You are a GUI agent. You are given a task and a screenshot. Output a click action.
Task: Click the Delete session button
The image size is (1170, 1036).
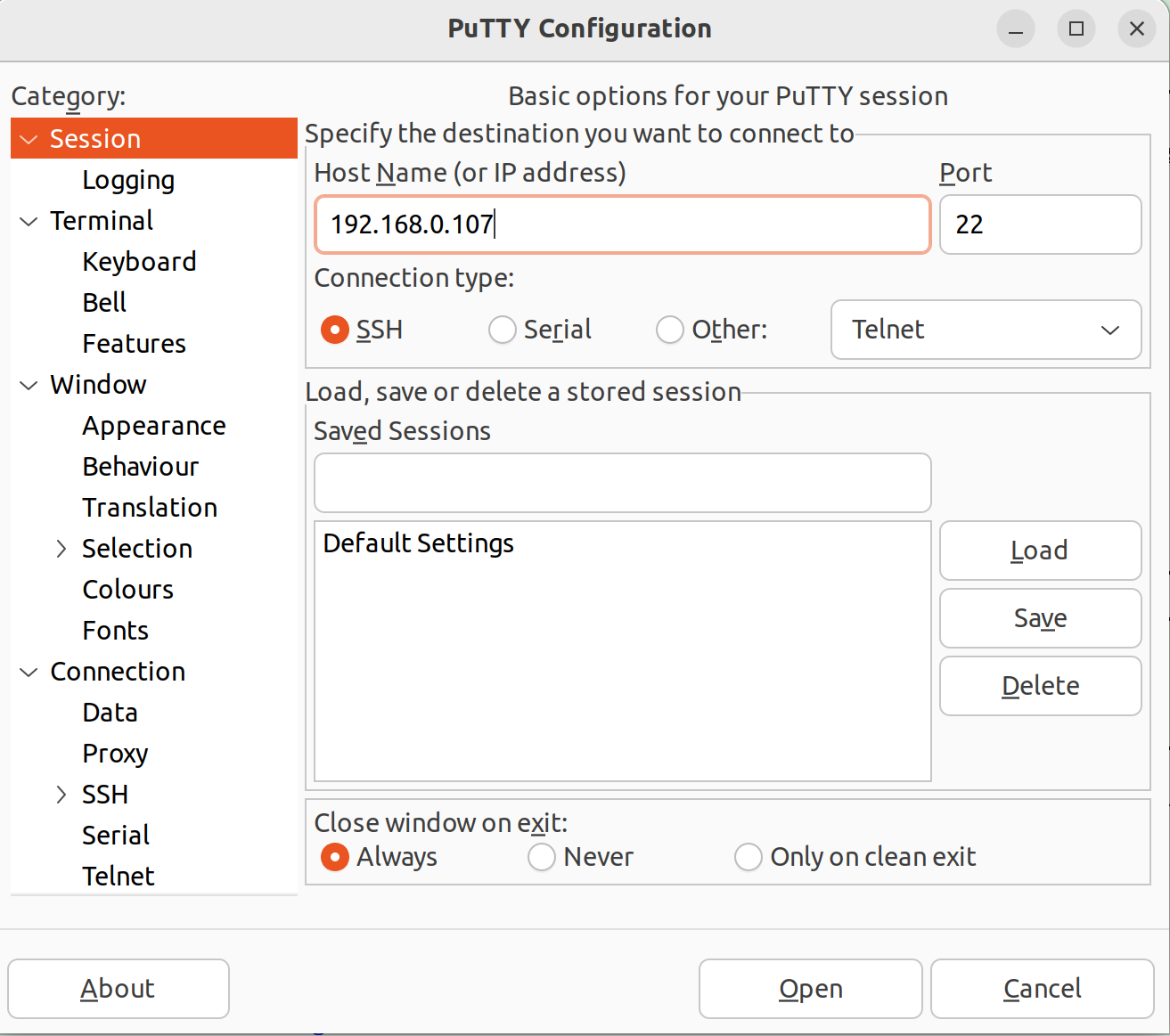pos(1040,686)
